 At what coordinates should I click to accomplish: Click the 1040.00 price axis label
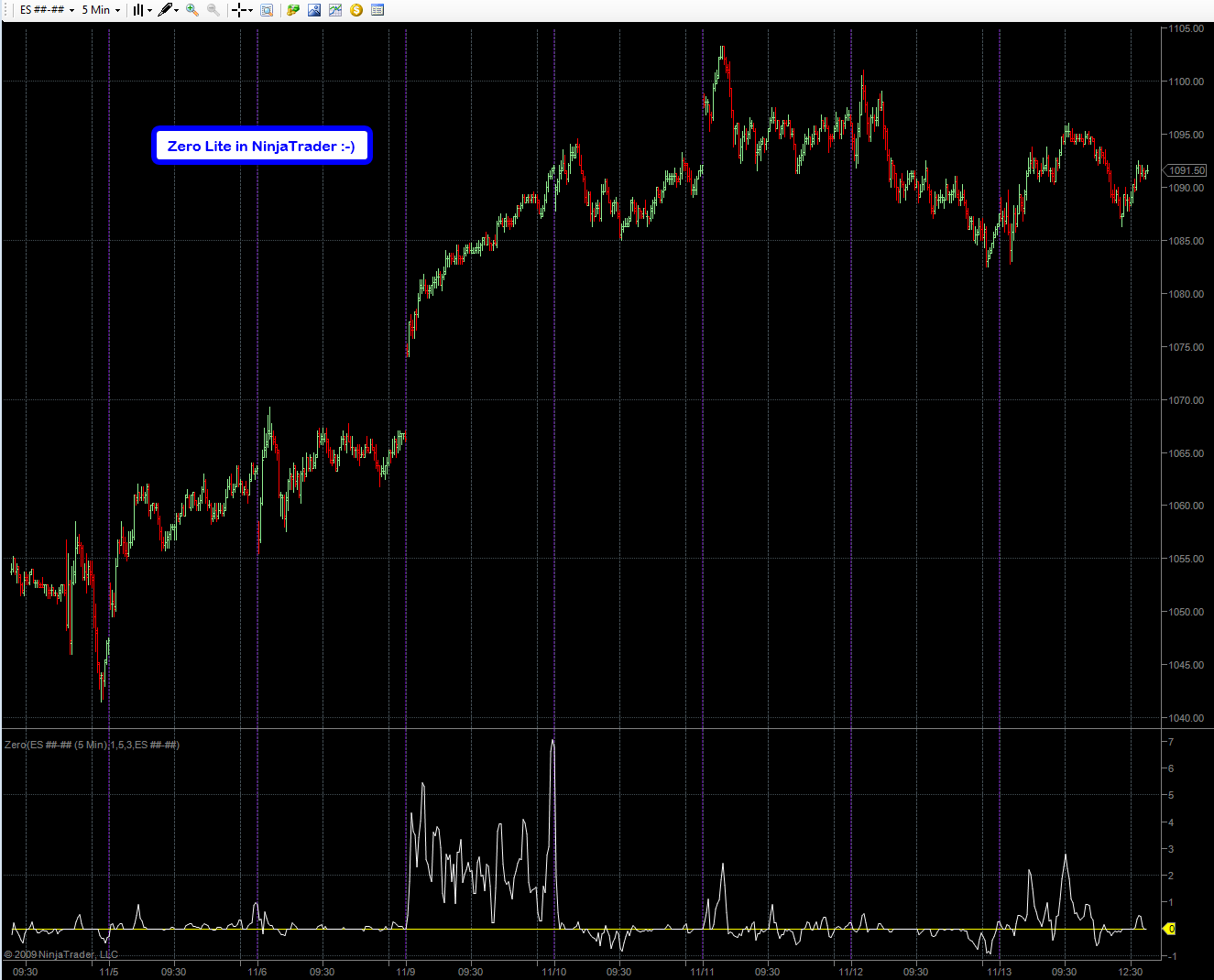click(x=1186, y=718)
